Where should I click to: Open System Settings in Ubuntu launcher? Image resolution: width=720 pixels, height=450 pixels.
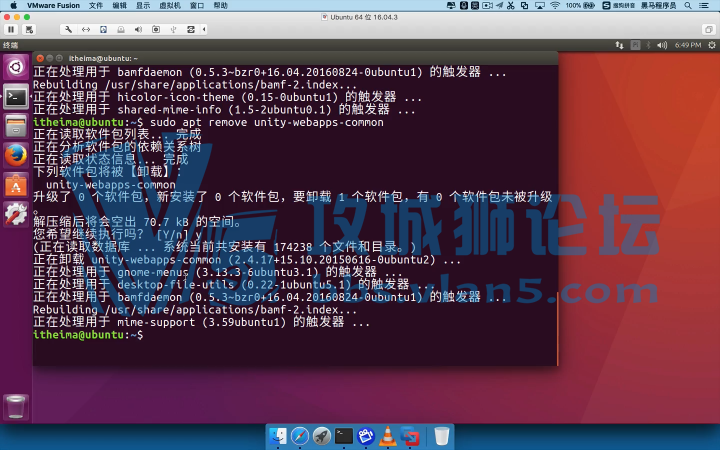tap(16, 214)
